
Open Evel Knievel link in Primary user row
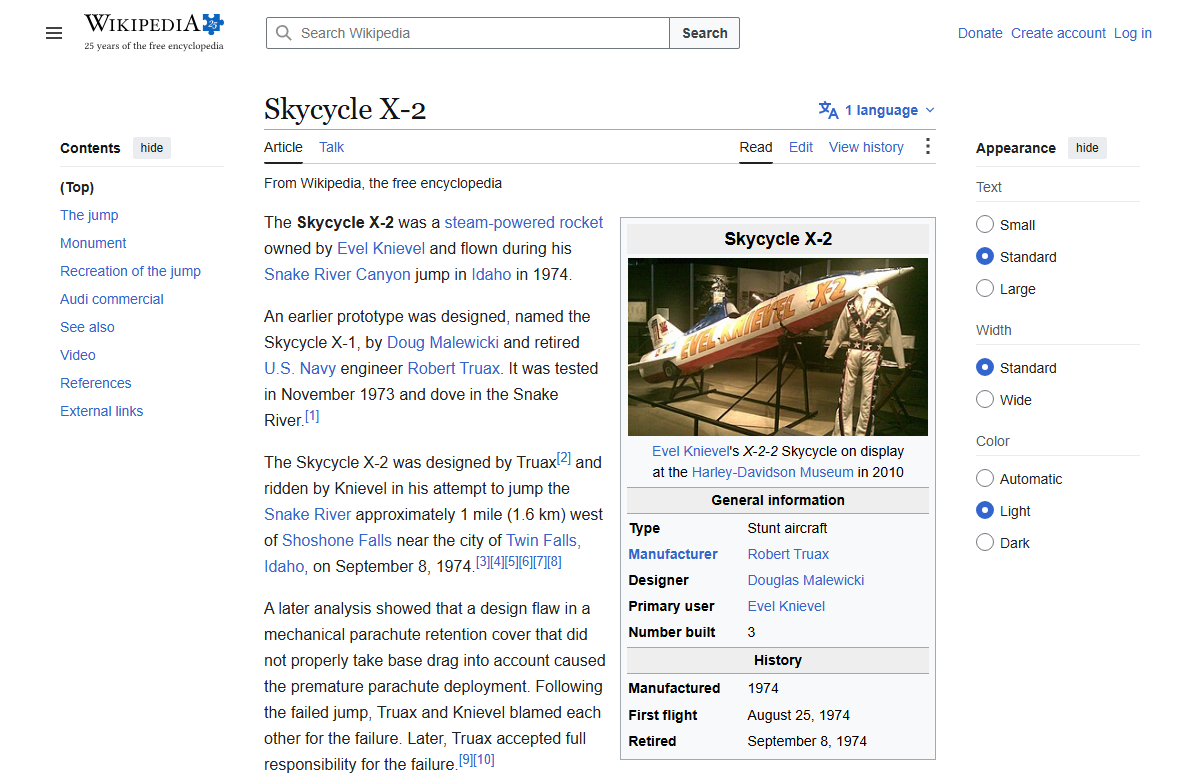tap(786, 606)
